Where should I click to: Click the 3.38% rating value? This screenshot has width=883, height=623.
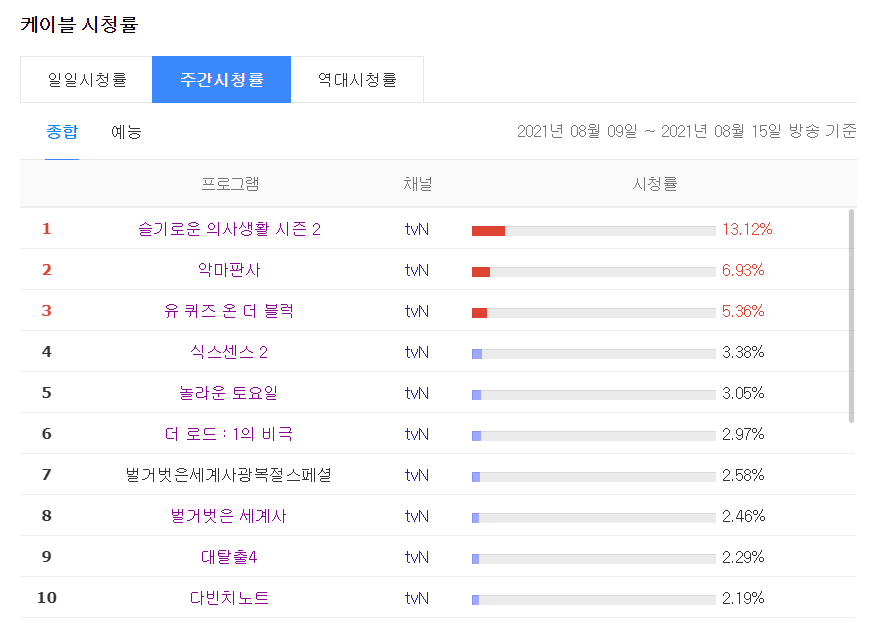pos(743,352)
